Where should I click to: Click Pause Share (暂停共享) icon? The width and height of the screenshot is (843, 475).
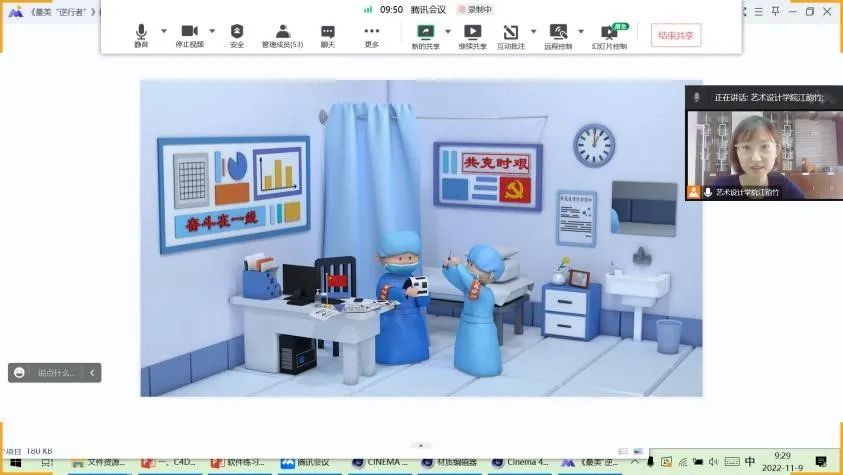472,34
